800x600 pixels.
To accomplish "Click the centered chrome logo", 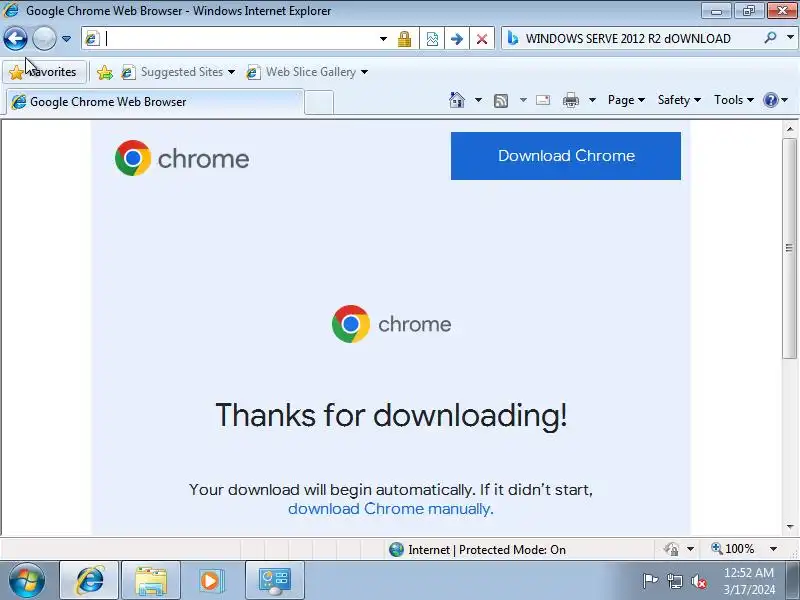I will tap(391, 324).
